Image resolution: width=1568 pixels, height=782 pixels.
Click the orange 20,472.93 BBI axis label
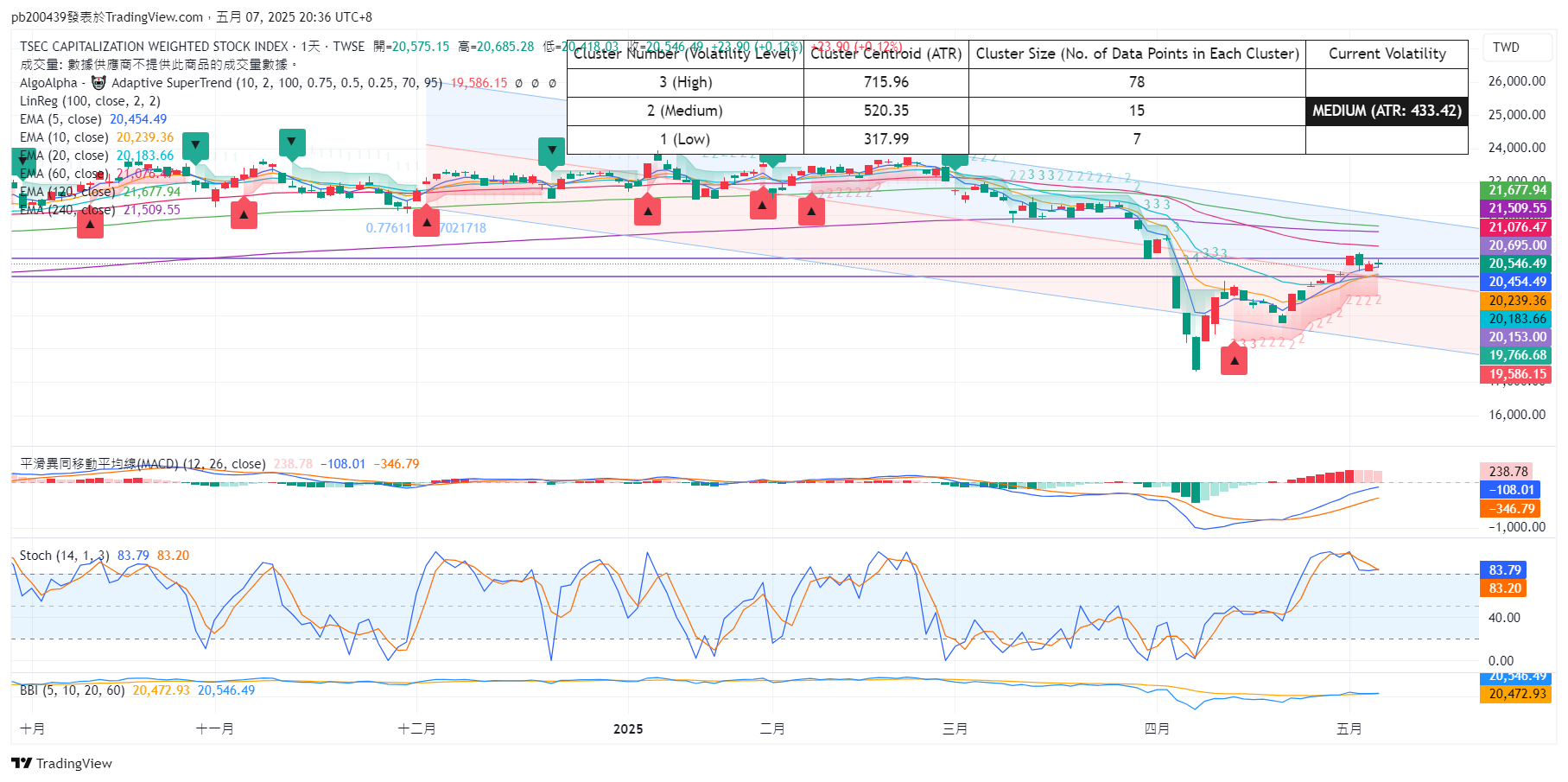tap(1517, 694)
